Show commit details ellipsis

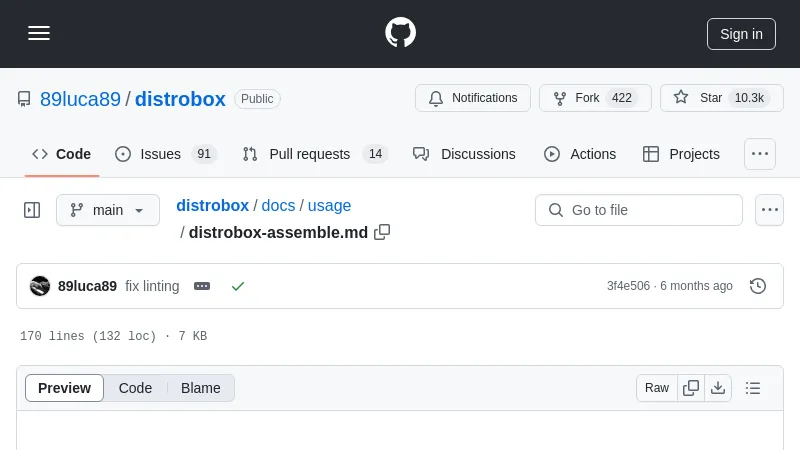(202, 286)
